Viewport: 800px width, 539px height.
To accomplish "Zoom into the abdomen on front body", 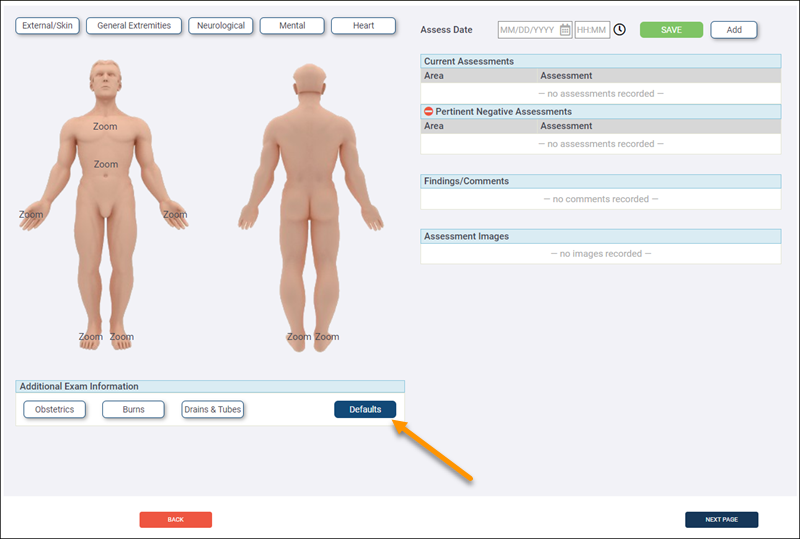I will click(106, 164).
